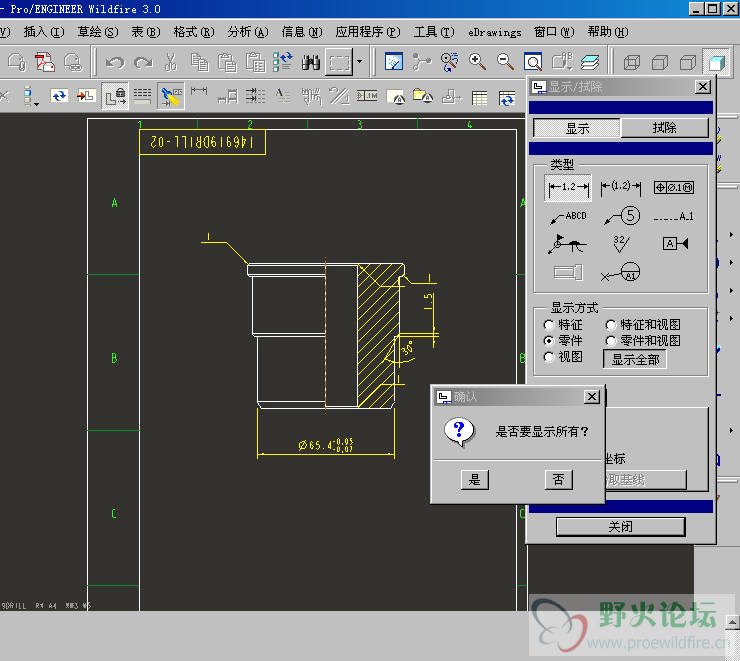
Task: Select the Wireframe display style icon
Action: (631, 62)
